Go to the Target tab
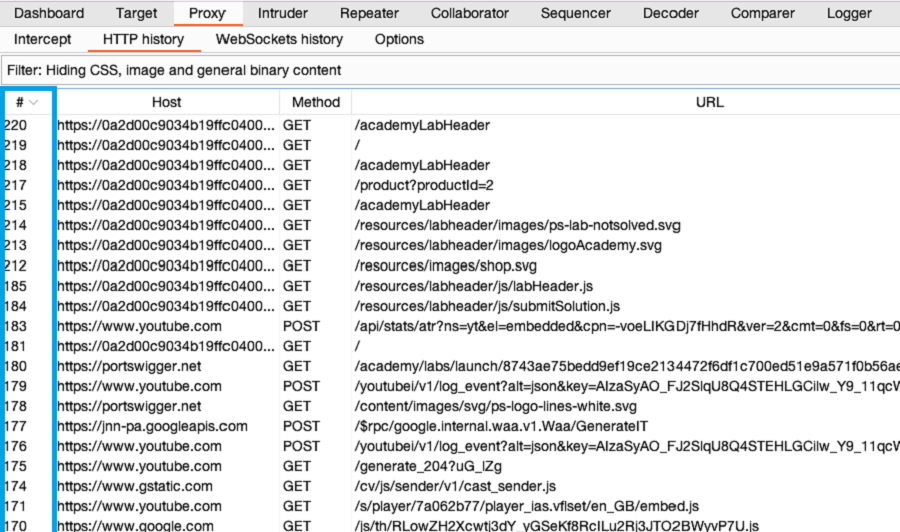This screenshot has width=900, height=532. coord(136,14)
